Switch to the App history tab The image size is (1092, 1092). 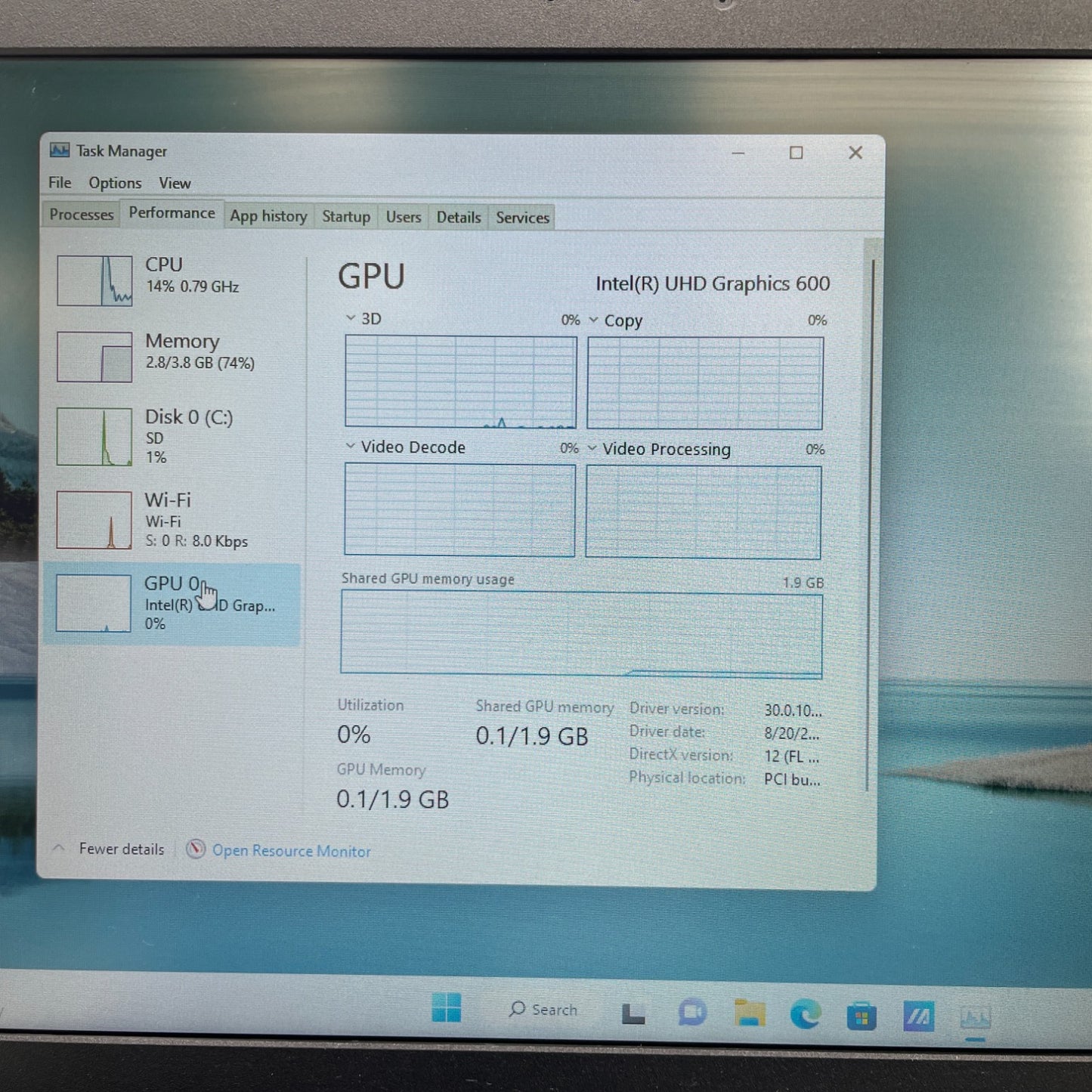click(x=268, y=216)
